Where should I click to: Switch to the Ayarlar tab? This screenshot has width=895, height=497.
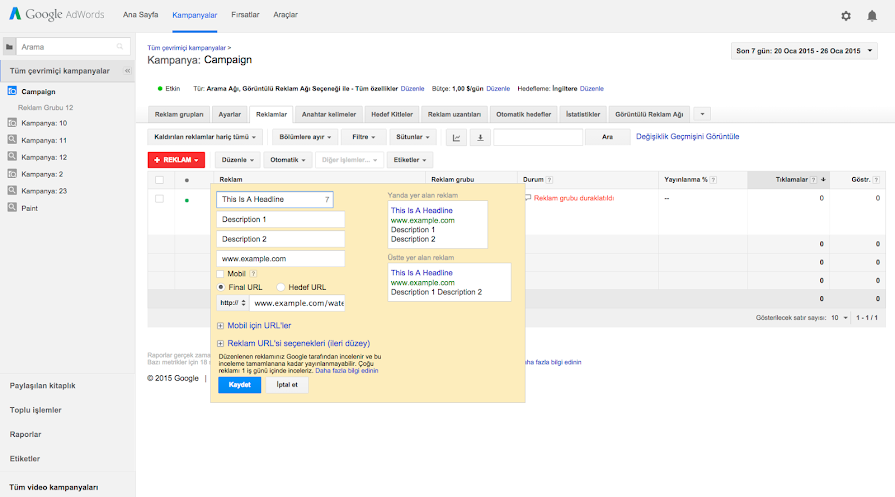click(x=229, y=114)
